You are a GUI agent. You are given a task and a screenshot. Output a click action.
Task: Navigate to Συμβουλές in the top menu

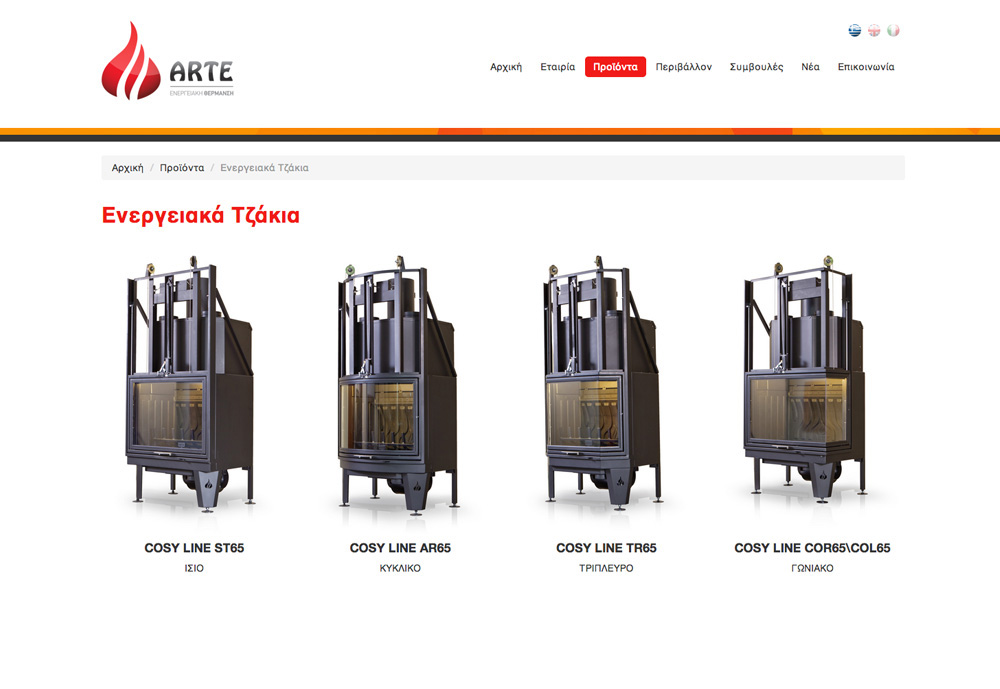(x=757, y=67)
